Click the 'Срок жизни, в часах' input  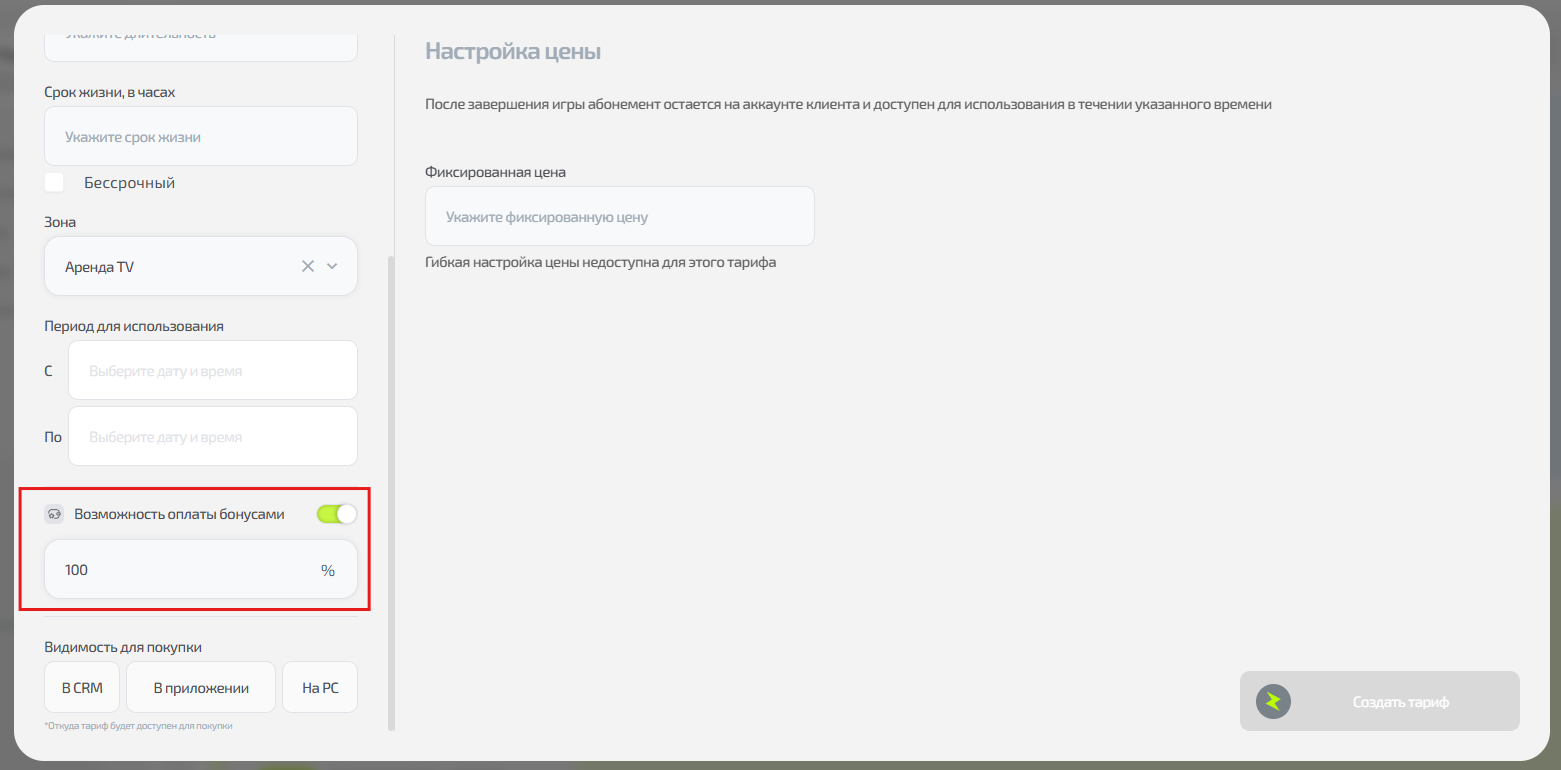[x=200, y=136]
